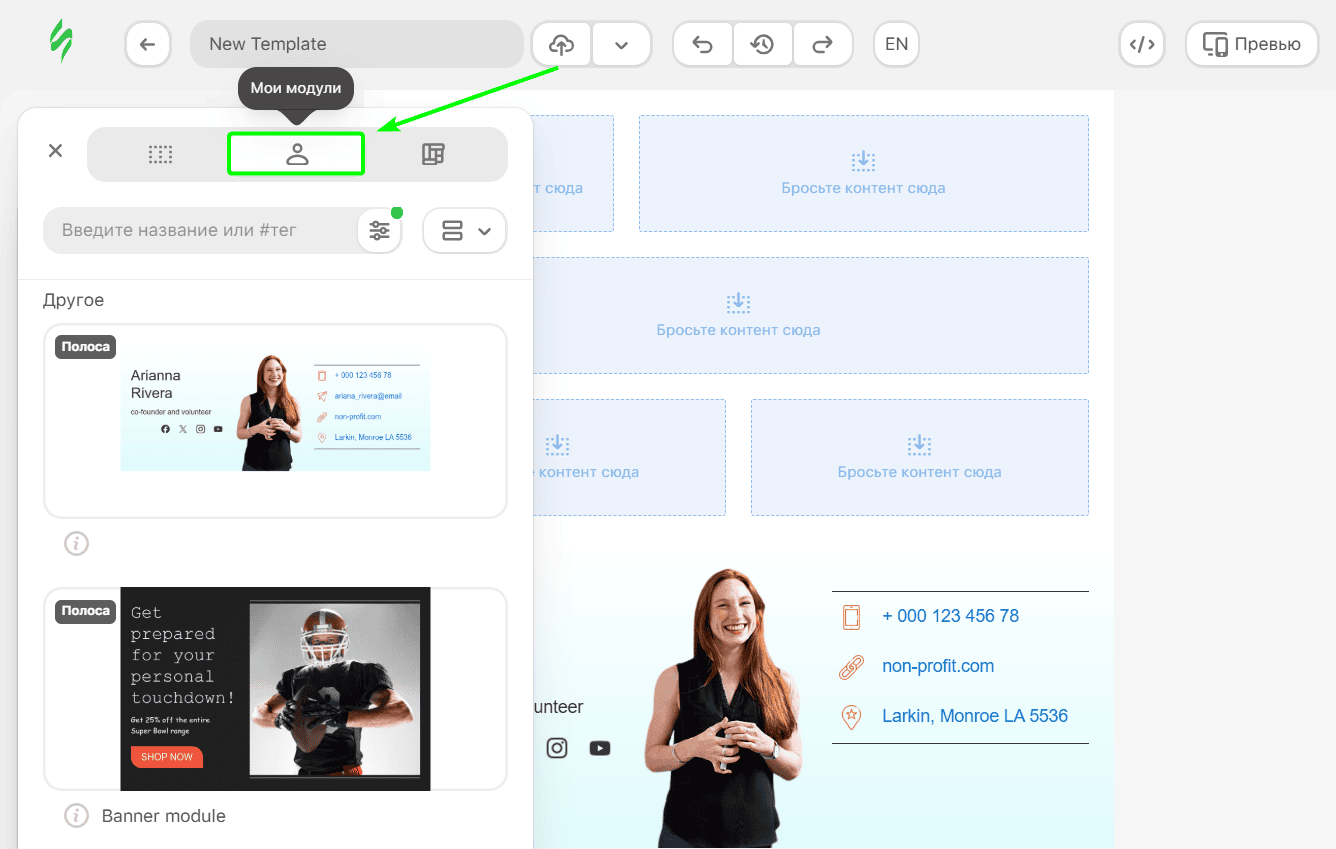
Task: Open the HTML code editor icon
Action: pyautogui.click(x=1141, y=44)
